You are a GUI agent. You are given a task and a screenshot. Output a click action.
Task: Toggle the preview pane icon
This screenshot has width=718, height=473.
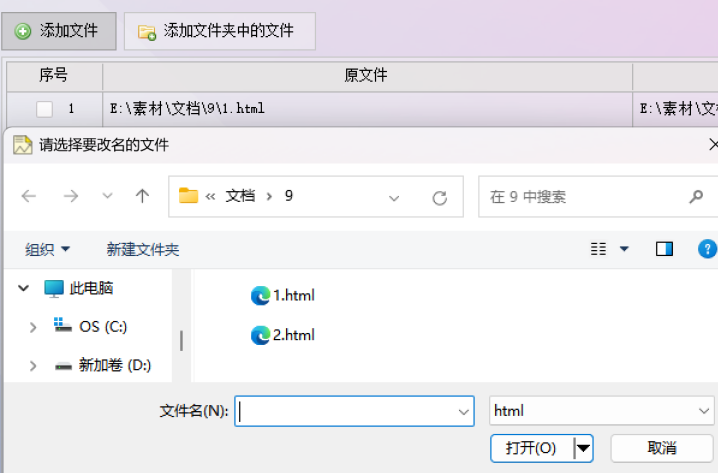pos(664,249)
